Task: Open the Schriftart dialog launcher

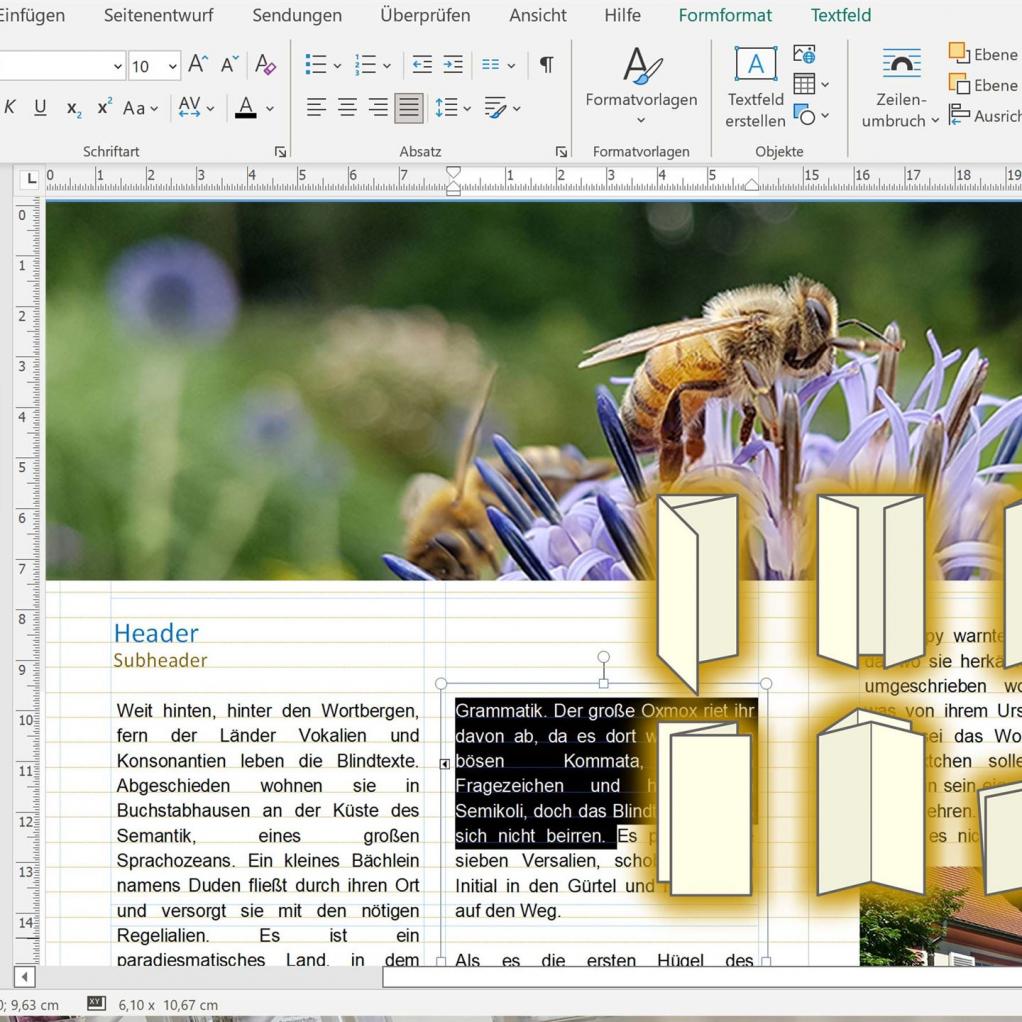Action: pyautogui.click(x=280, y=152)
